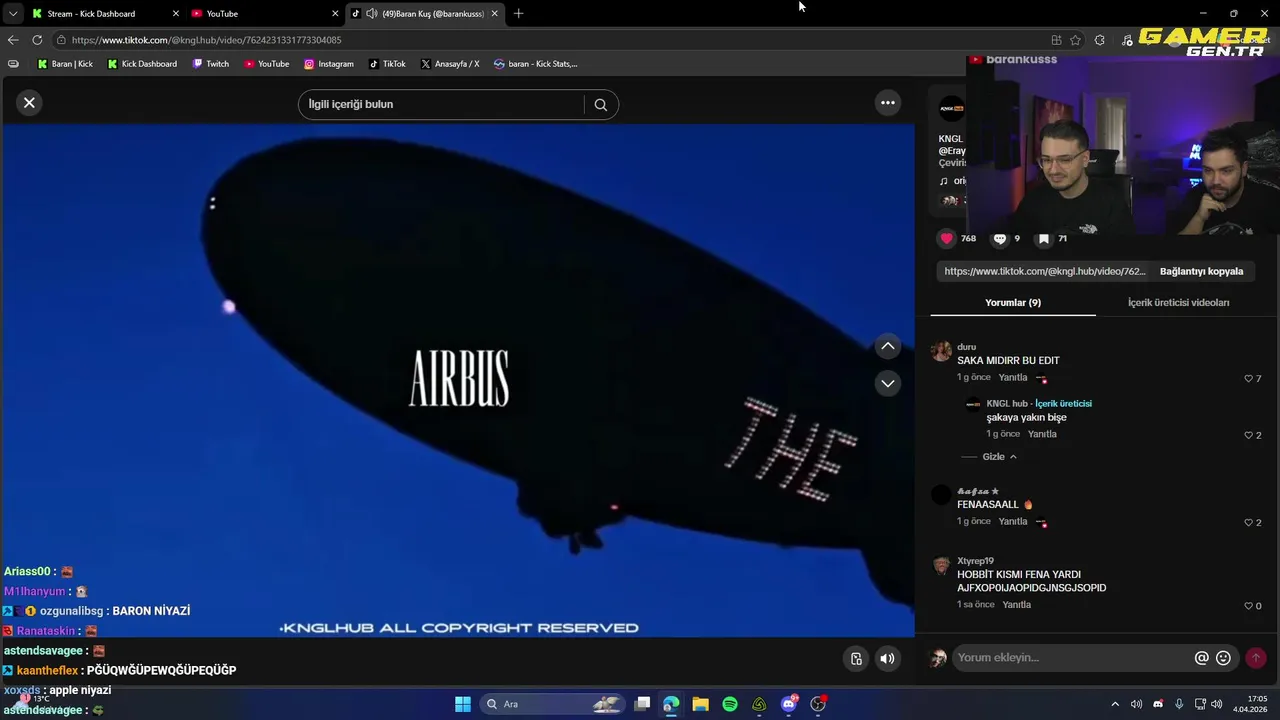Open the Windows Start menu
1280x720 pixels.
(x=463, y=704)
